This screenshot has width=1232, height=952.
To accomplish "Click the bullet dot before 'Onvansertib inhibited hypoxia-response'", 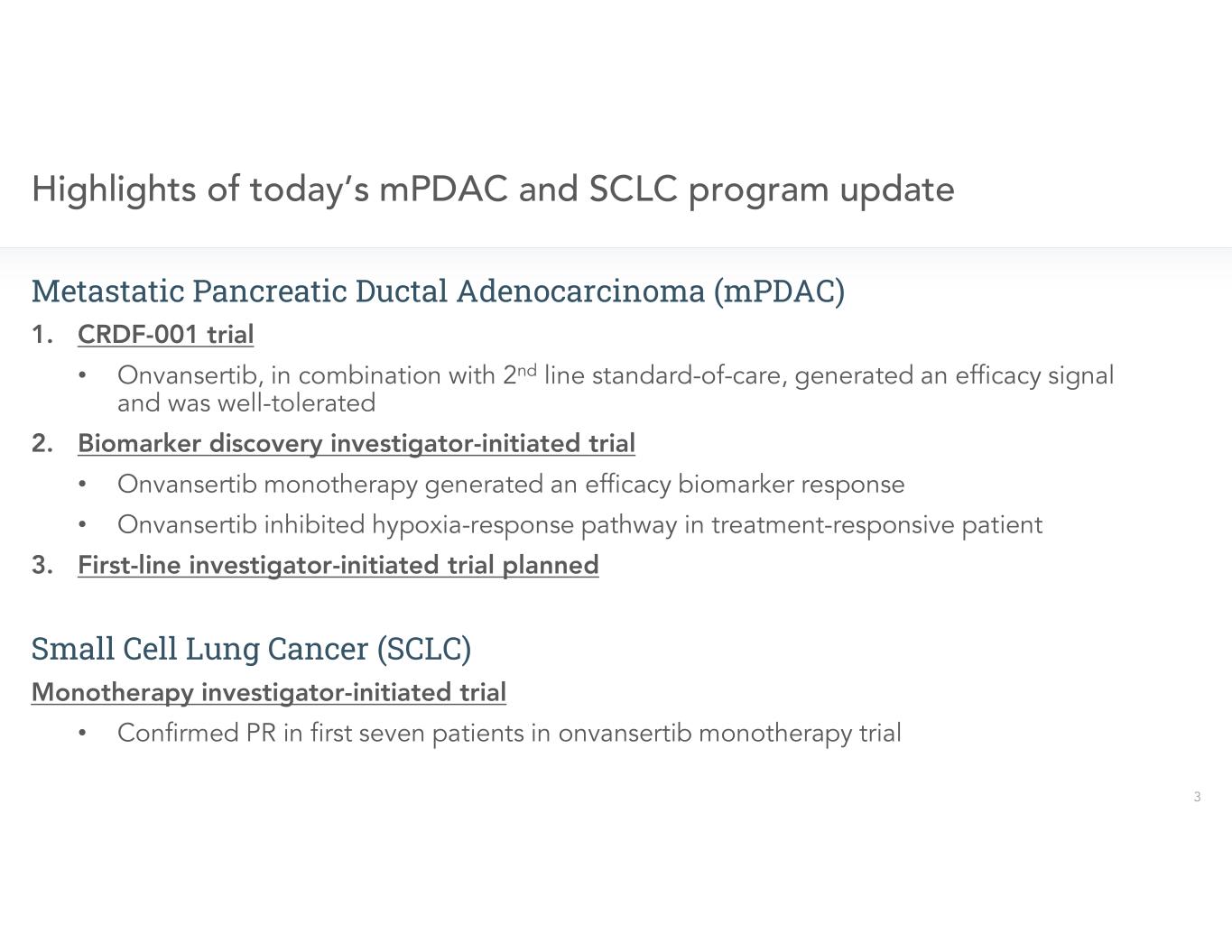I will tap(83, 525).
